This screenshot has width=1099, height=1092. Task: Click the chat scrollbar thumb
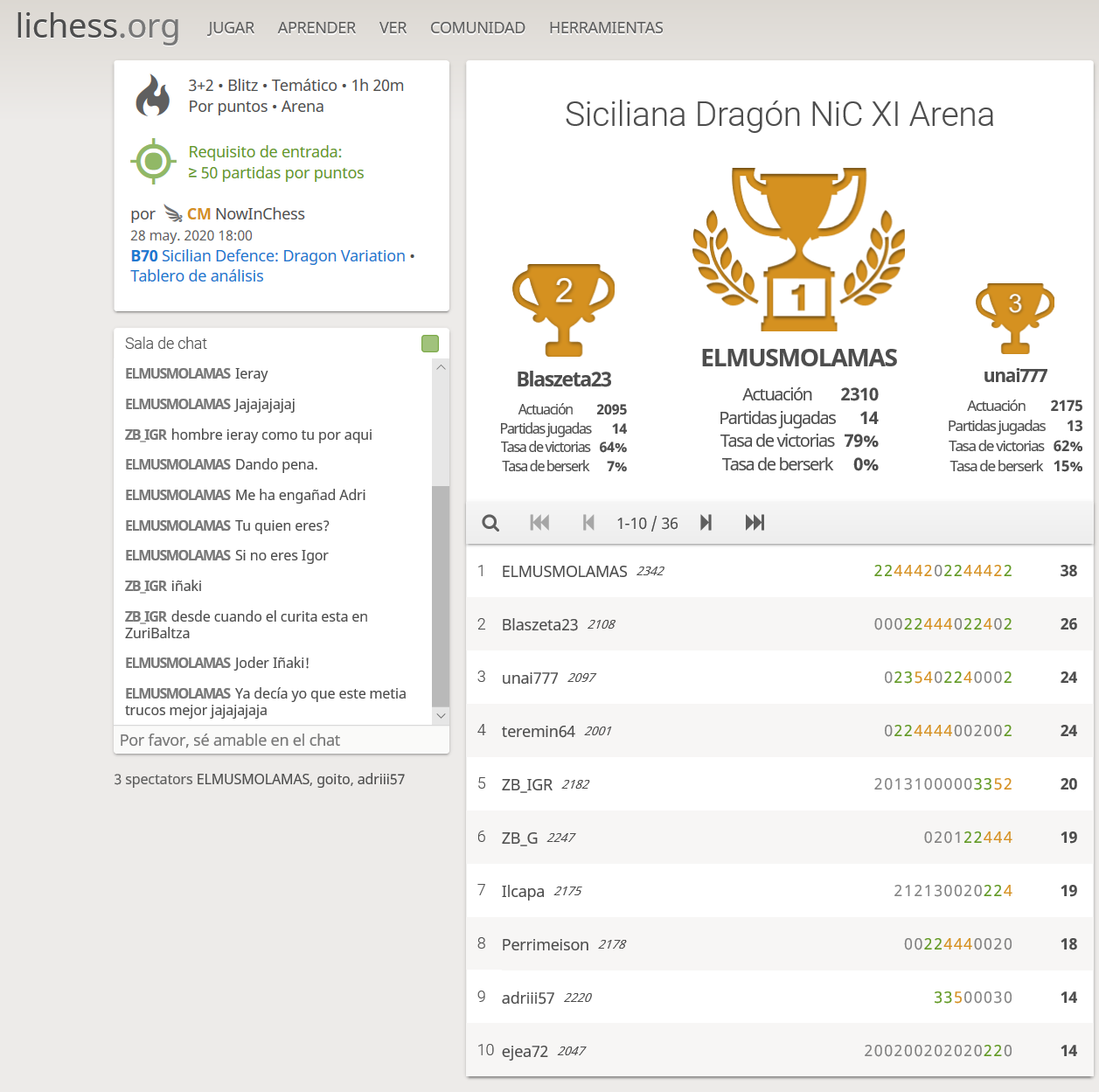tap(441, 595)
